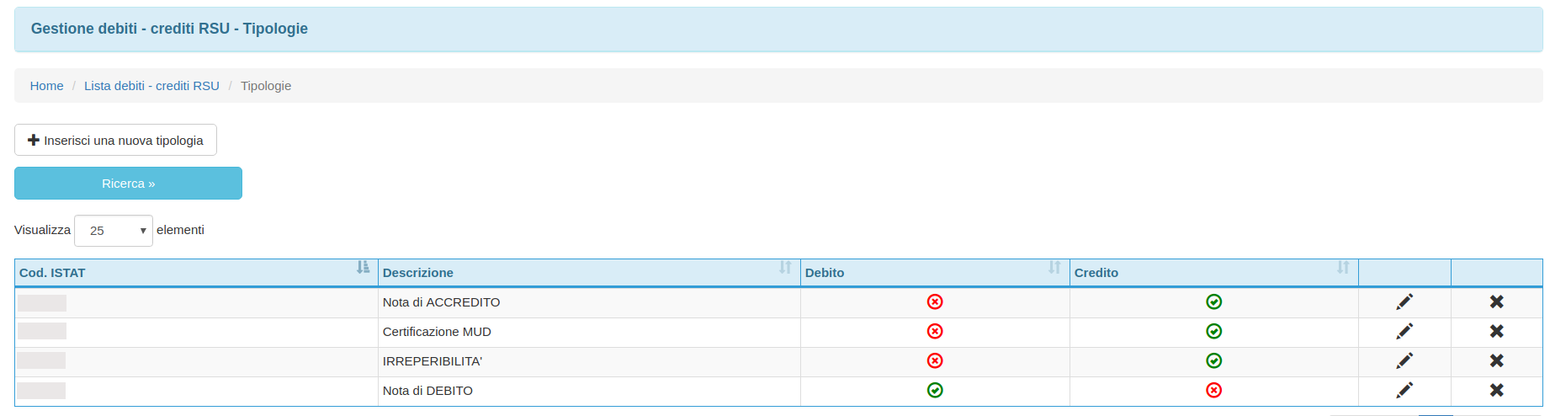This screenshot has width=1550, height=416.
Task: Open editor for Nota di DEBITO
Action: point(1404,390)
